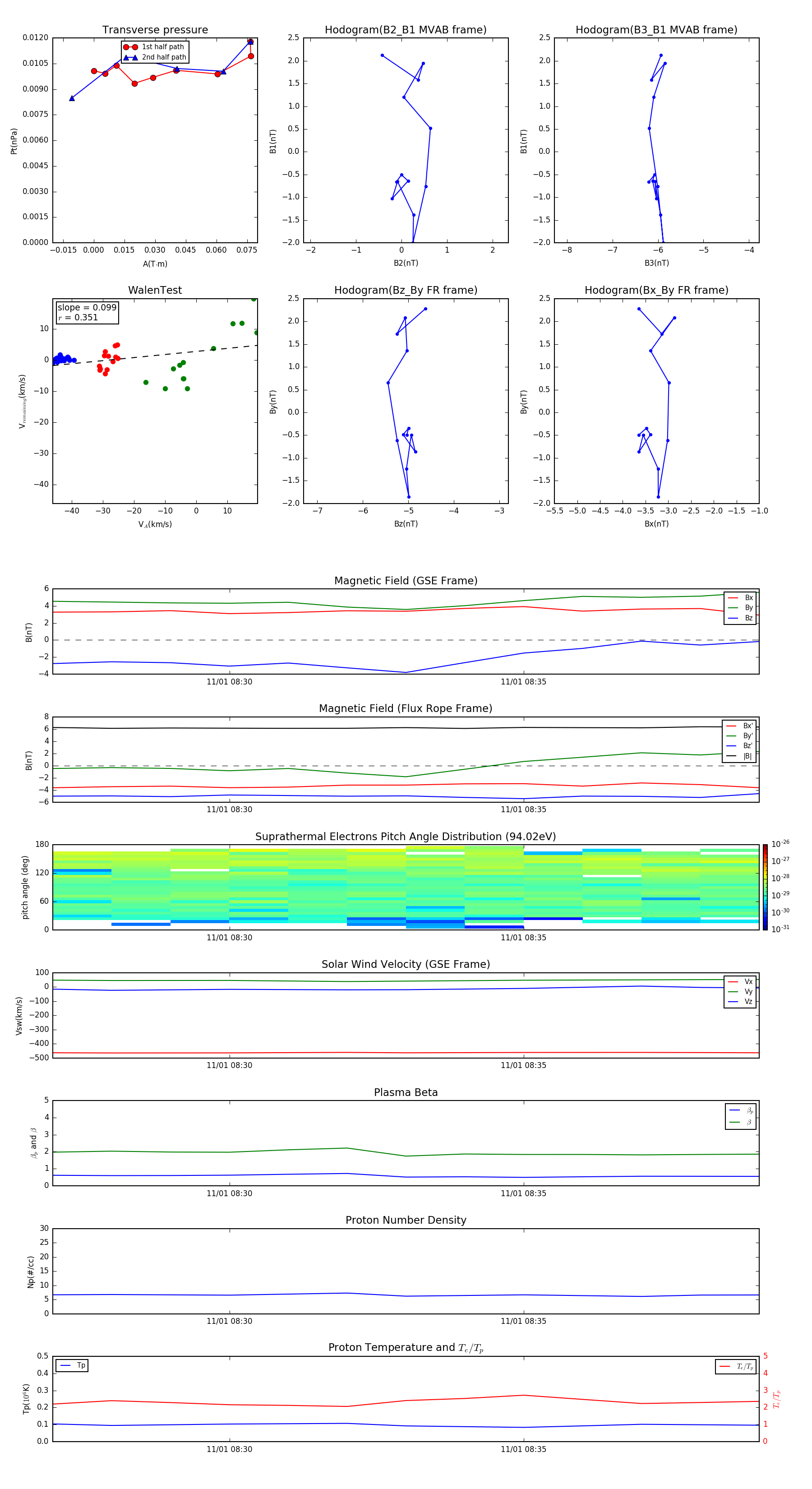Click '11/01 08:35' tick under Plasma Beta plot
The width and height of the screenshot is (812, 1489).
524,1193
